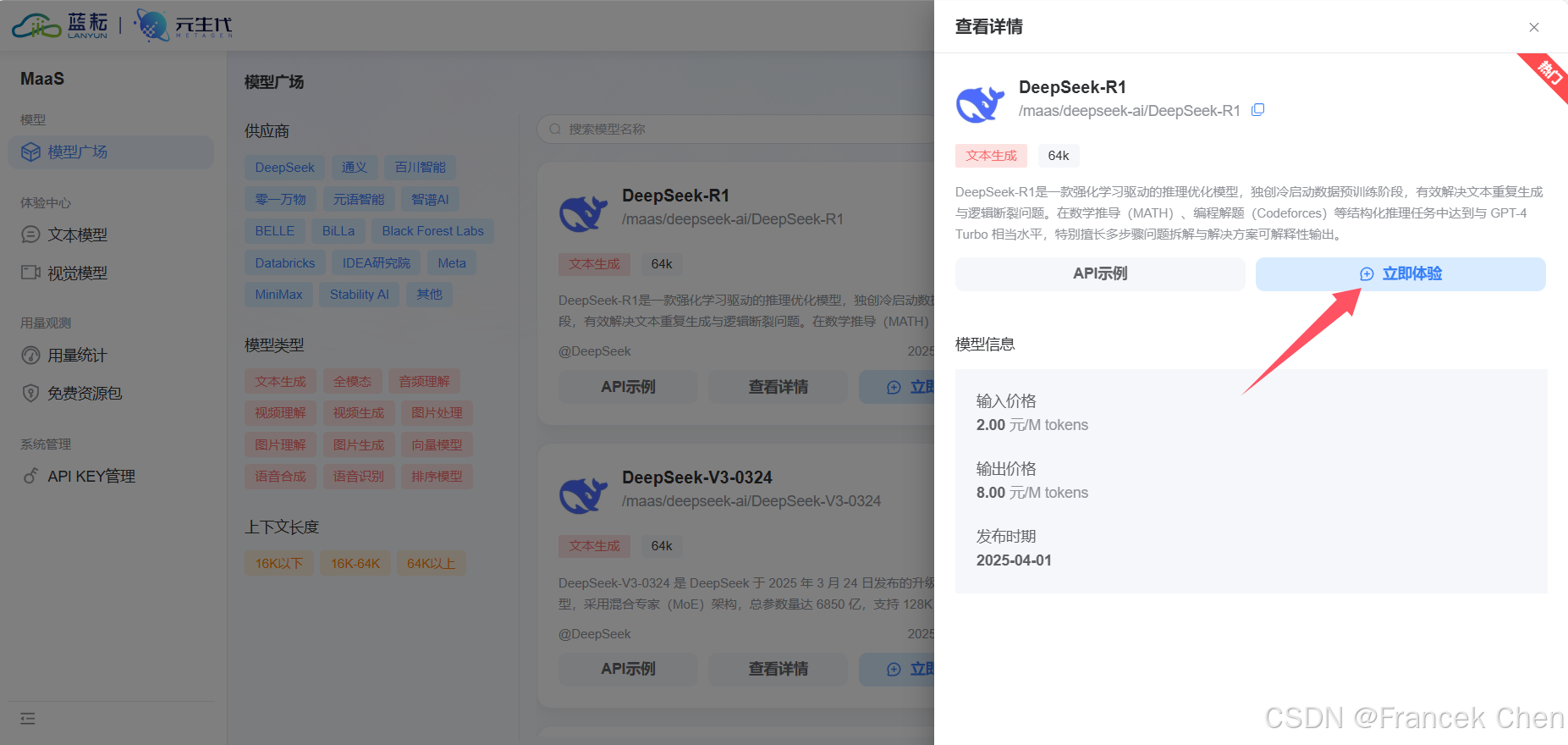Click the search magnifier icon
The height and width of the screenshot is (745, 1568).
[x=555, y=130]
